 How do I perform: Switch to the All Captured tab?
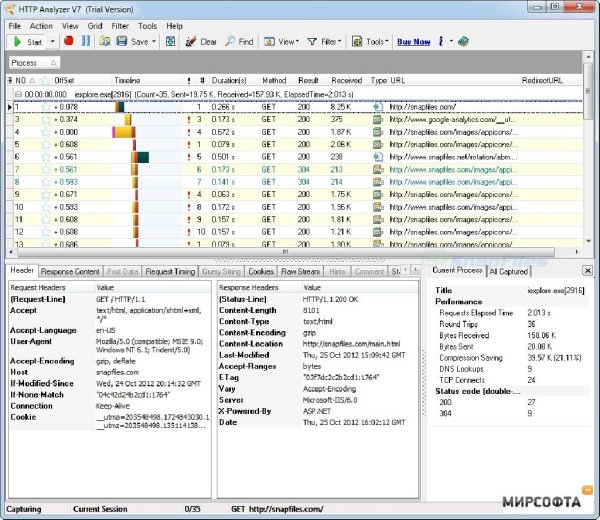(x=509, y=271)
